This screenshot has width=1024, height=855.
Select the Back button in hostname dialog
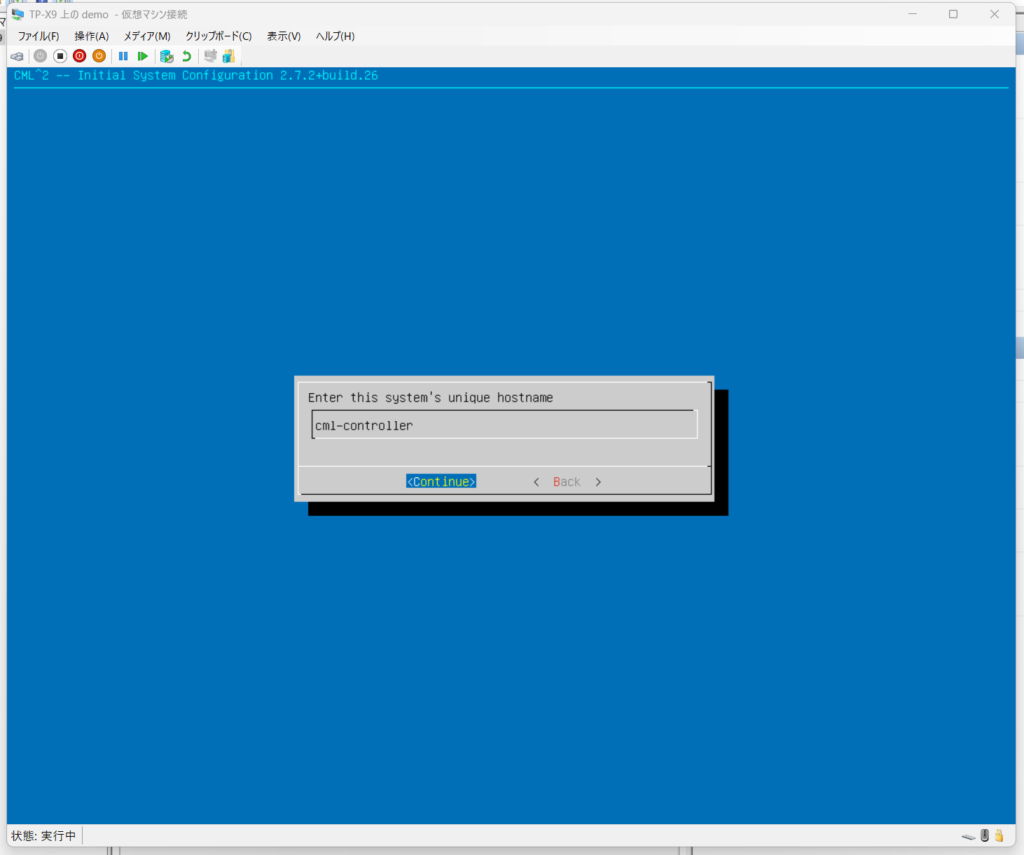click(566, 481)
